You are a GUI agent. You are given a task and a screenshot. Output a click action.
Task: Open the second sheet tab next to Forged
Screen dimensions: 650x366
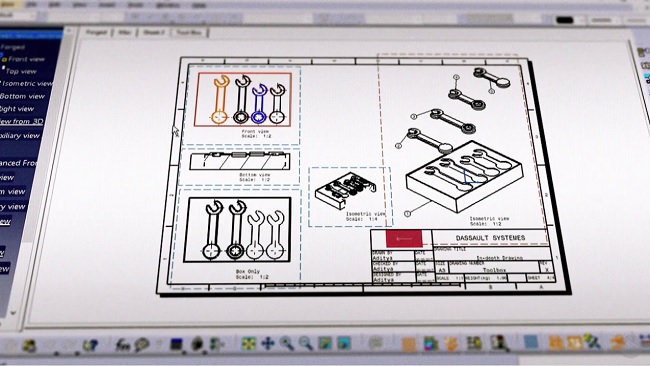point(124,32)
